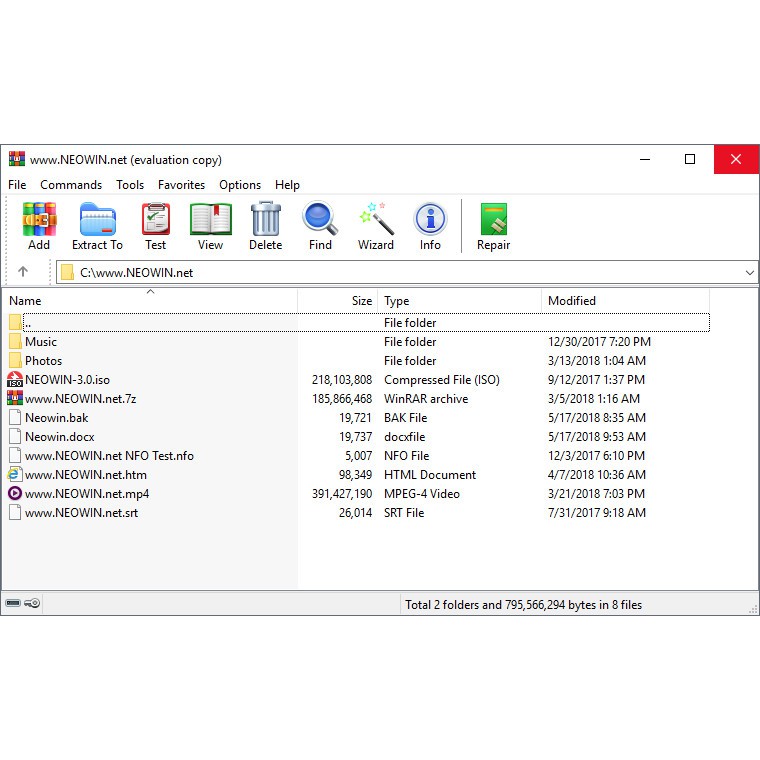Select the Music folder
The image size is (760, 760).
point(41,342)
